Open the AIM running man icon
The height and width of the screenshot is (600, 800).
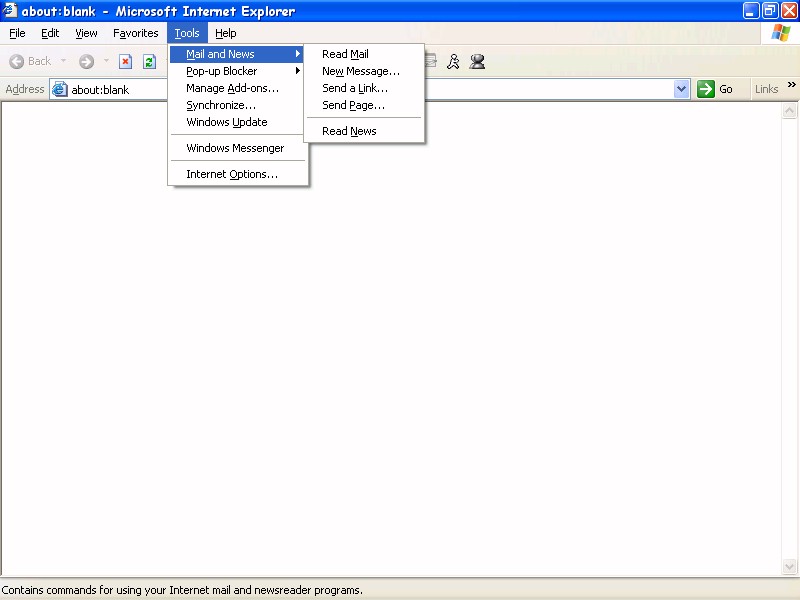click(453, 62)
